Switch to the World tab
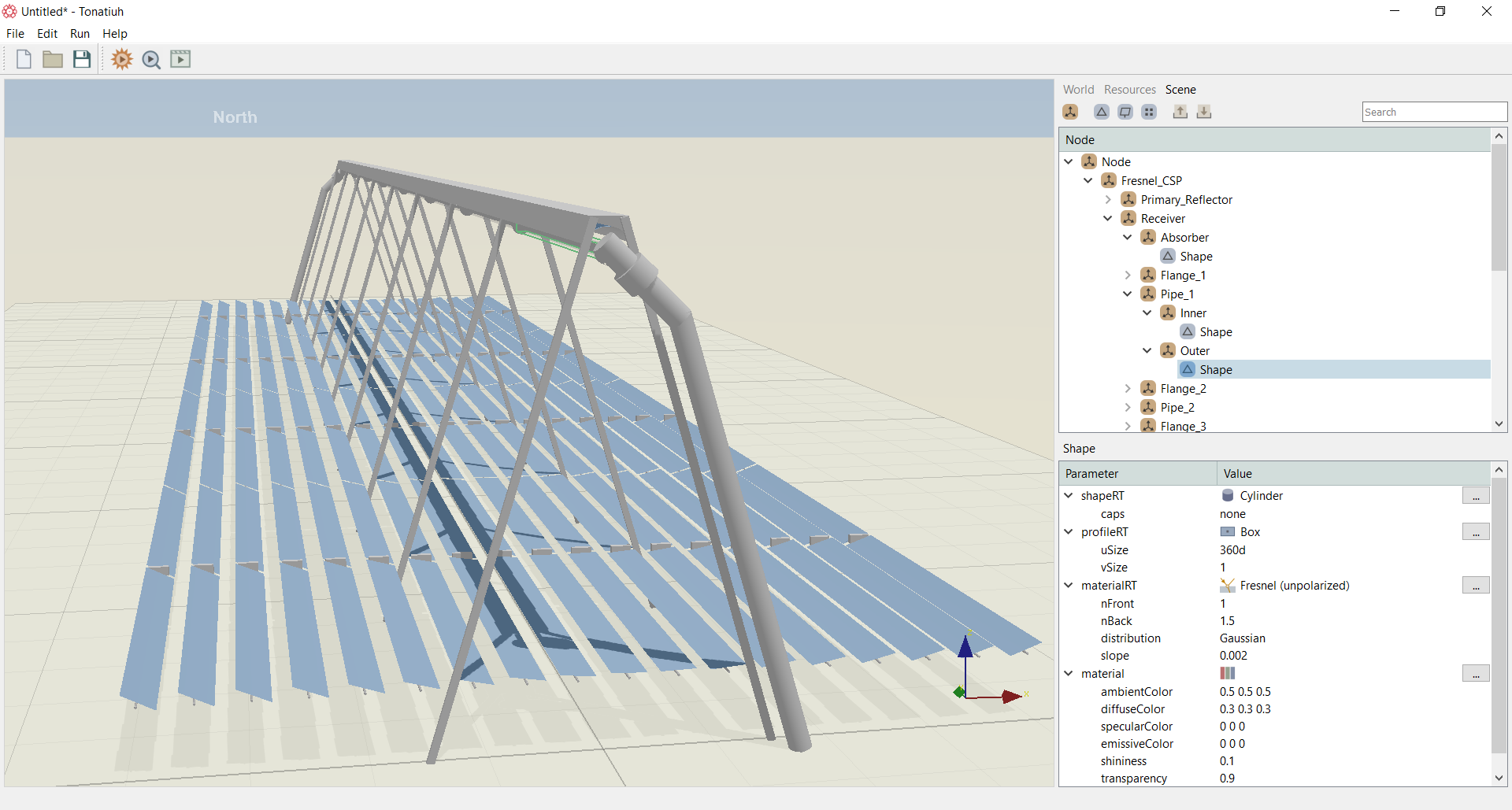1512x810 pixels. tap(1078, 89)
